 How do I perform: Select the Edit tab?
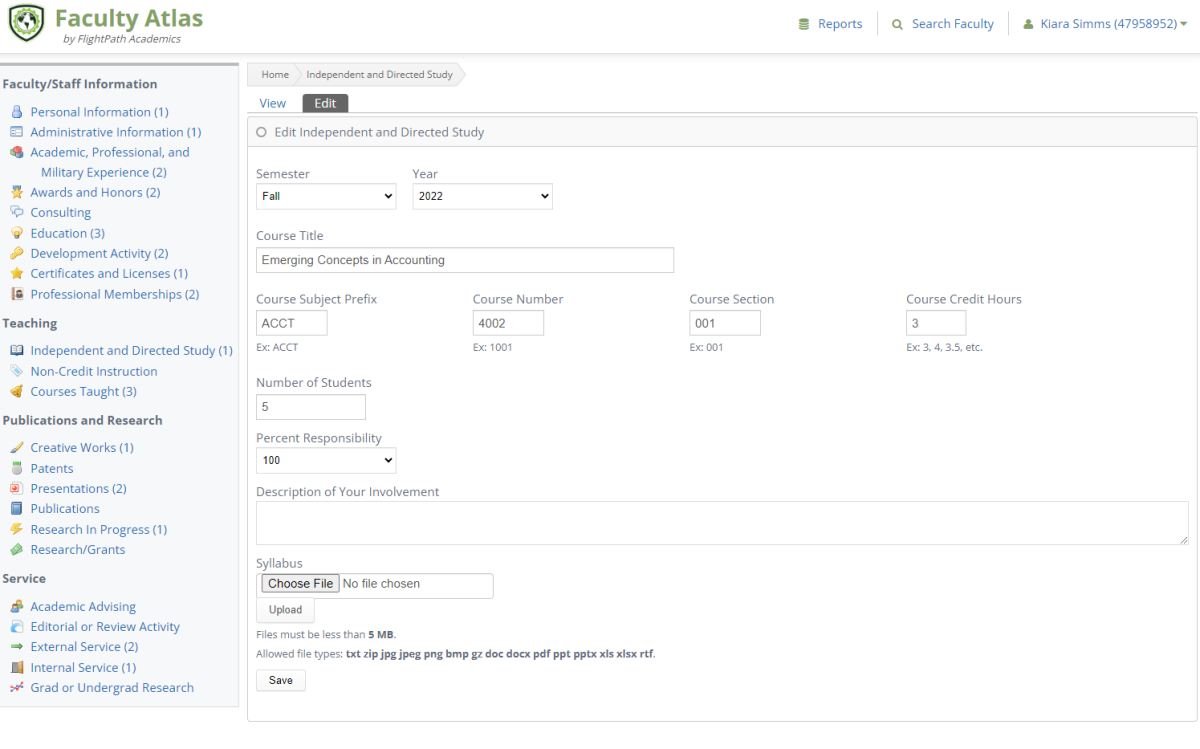(x=325, y=103)
